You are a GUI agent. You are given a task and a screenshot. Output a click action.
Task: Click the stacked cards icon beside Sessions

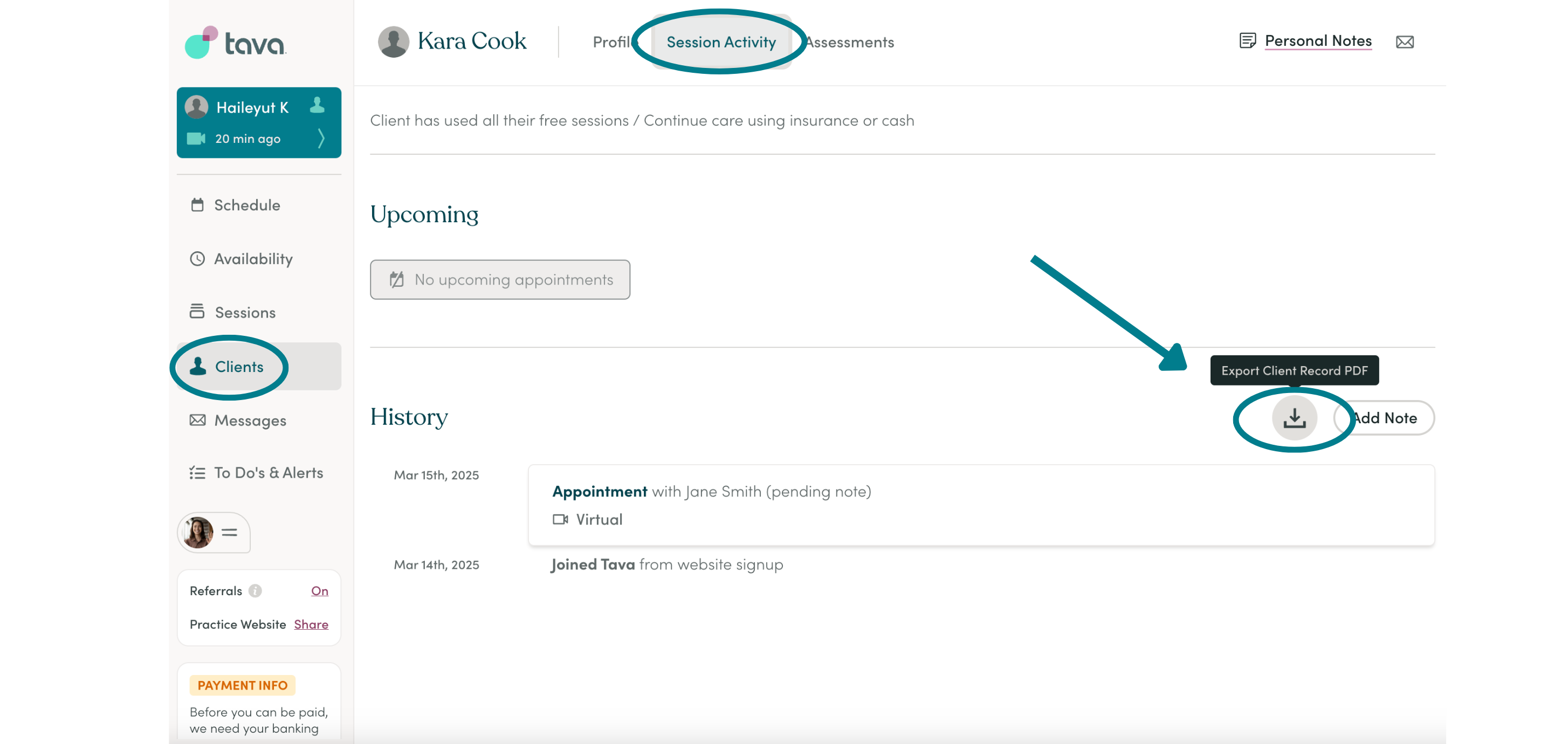197,311
